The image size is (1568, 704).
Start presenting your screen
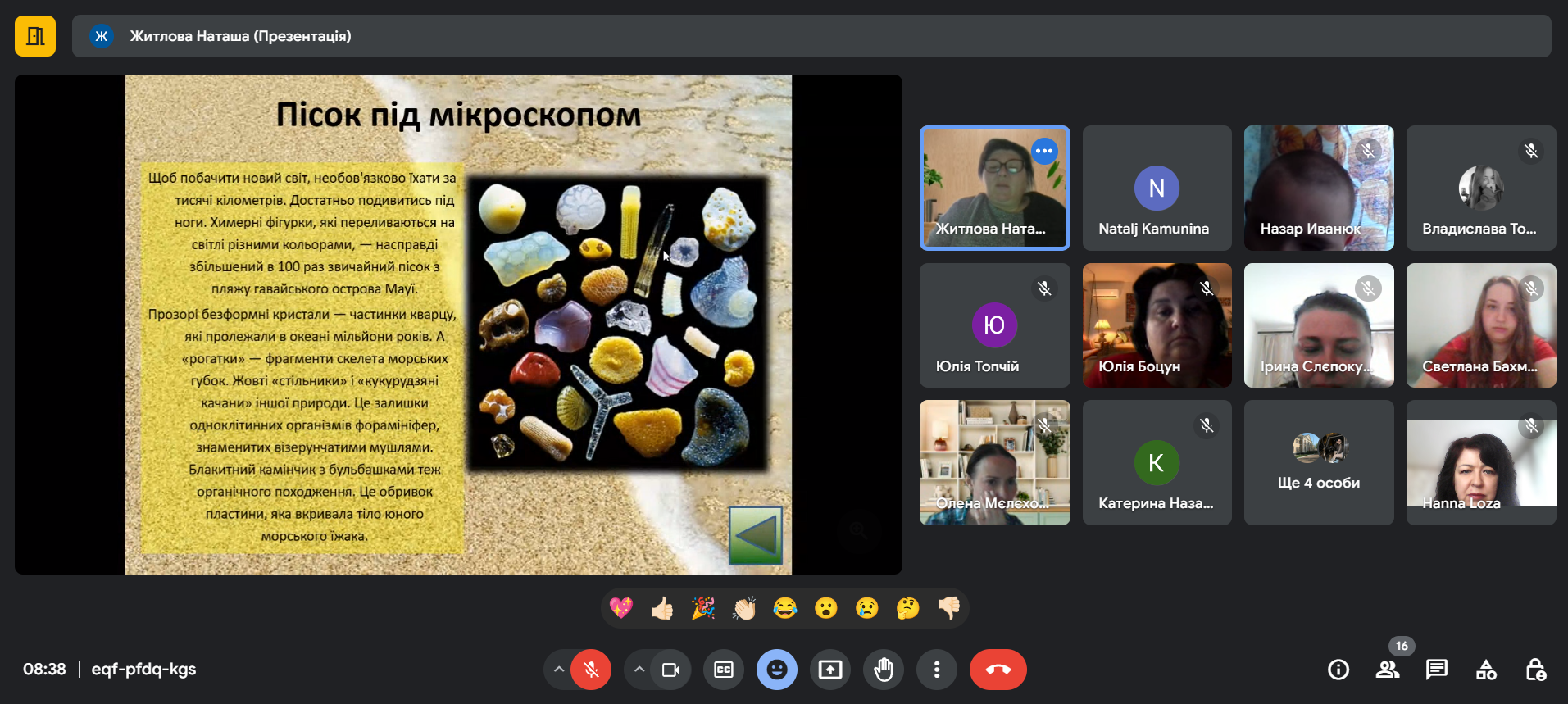click(830, 670)
